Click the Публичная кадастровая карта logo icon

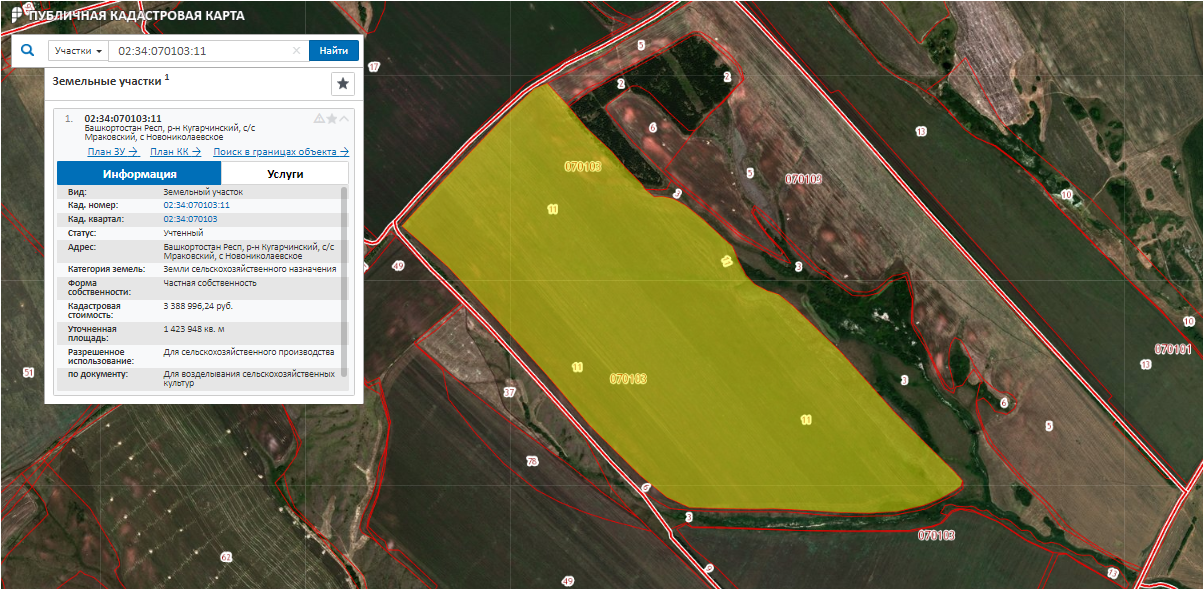[16, 15]
